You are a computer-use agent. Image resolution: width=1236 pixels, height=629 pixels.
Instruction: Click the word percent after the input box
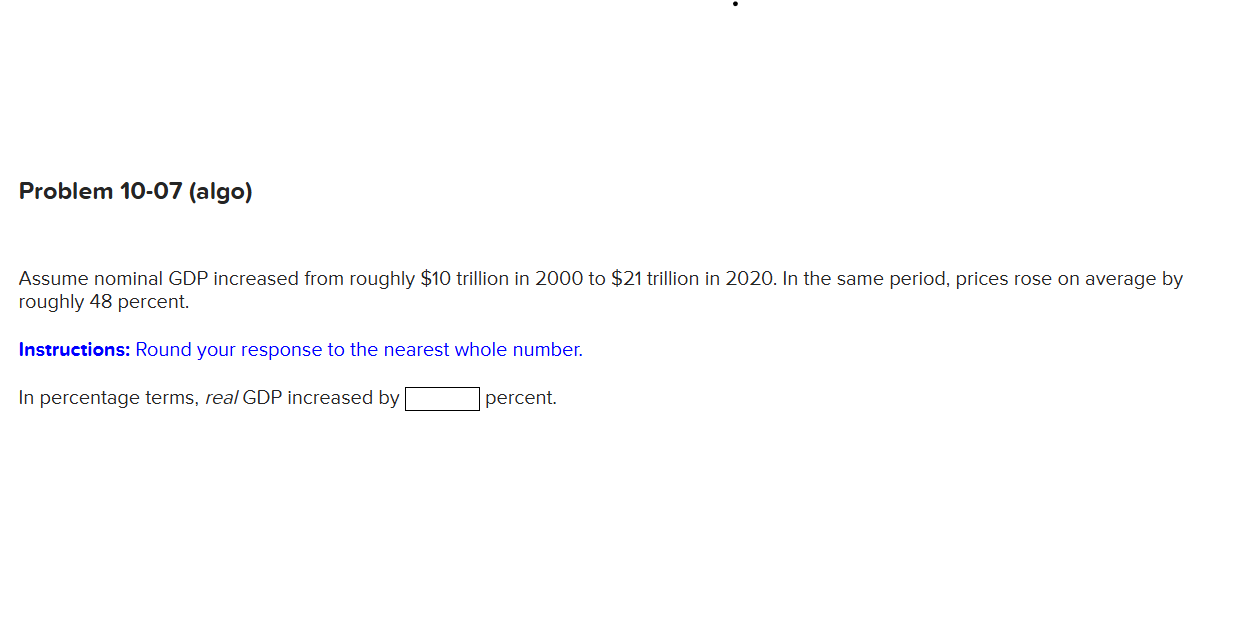520,397
